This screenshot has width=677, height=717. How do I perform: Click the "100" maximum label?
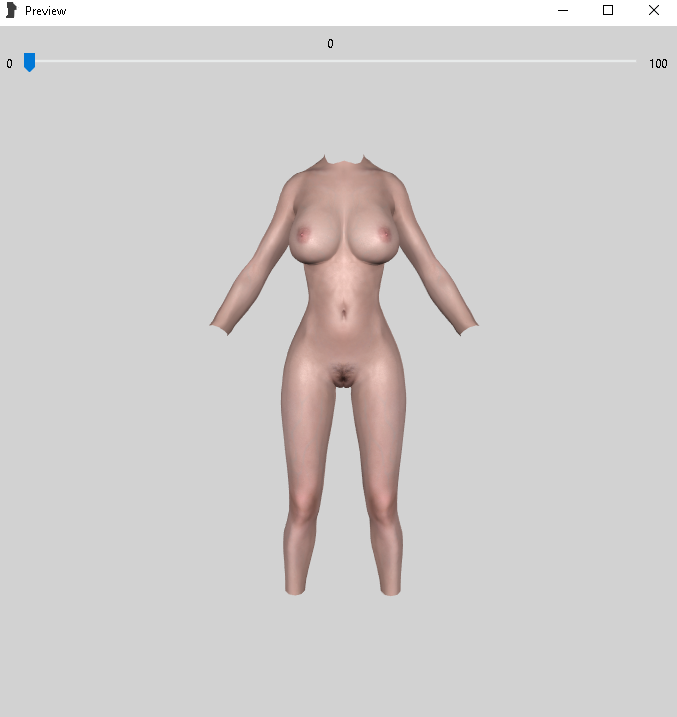(658, 64)
